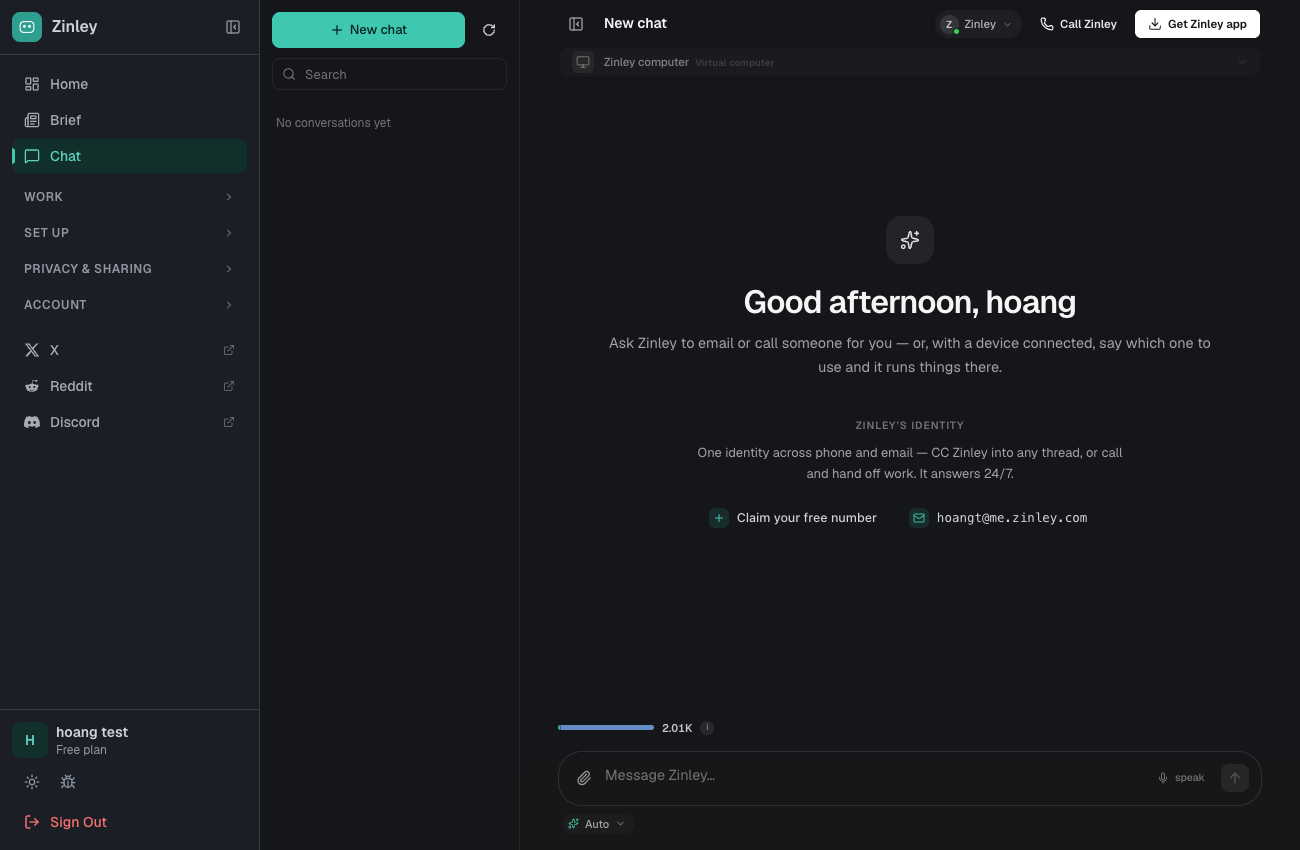Refresh the conversations list

coord(489,30)
